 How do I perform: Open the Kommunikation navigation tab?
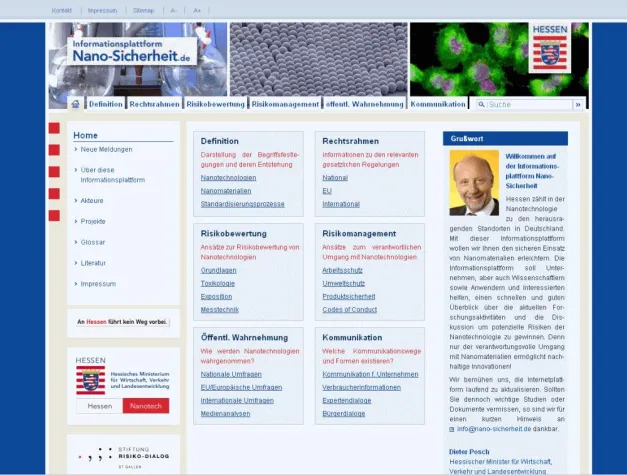[x=438, y=104]
